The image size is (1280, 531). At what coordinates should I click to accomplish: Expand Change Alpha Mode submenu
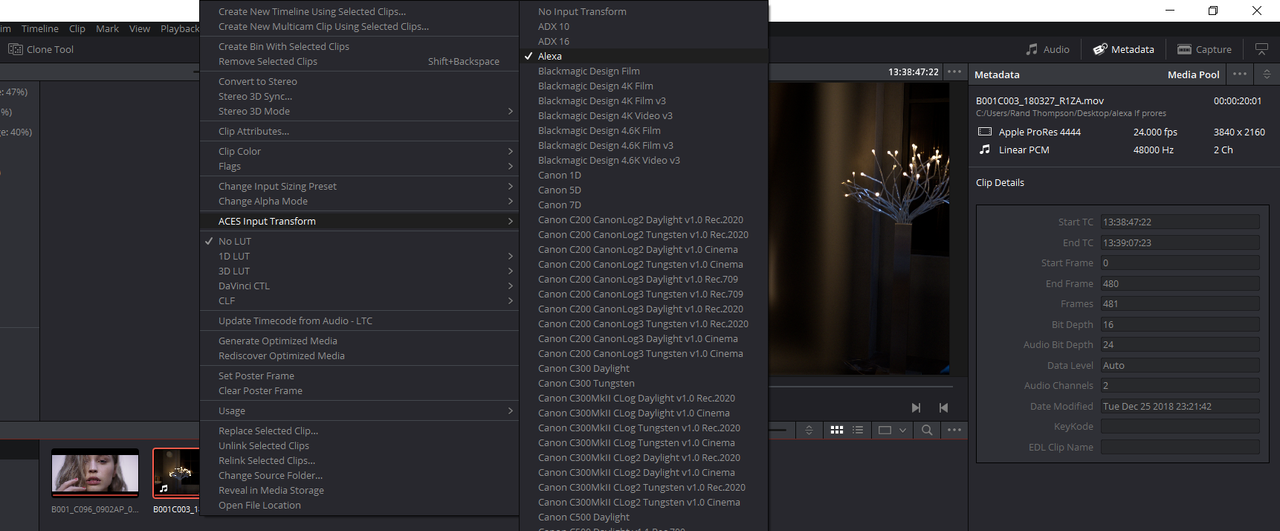click(x=360, y=201)
